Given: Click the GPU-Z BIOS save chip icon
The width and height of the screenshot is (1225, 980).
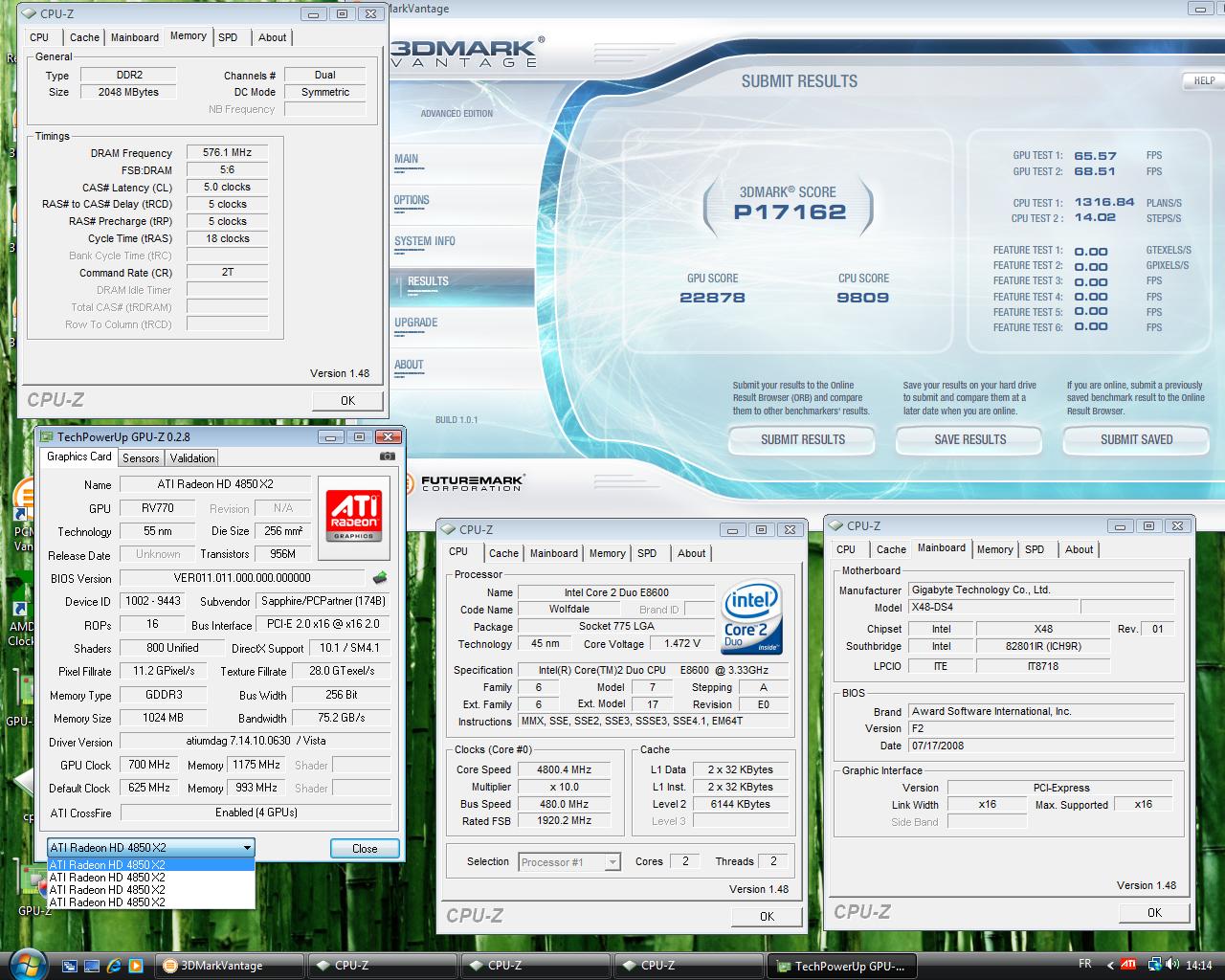Looking at the screenshot, I should pos(381,577).
